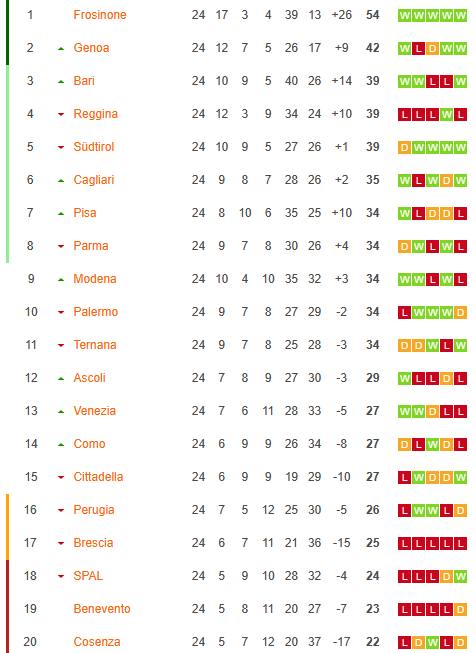The image size is (476, 653).
Task: Open the Genoa team page
Action: [x=91, y=48]
